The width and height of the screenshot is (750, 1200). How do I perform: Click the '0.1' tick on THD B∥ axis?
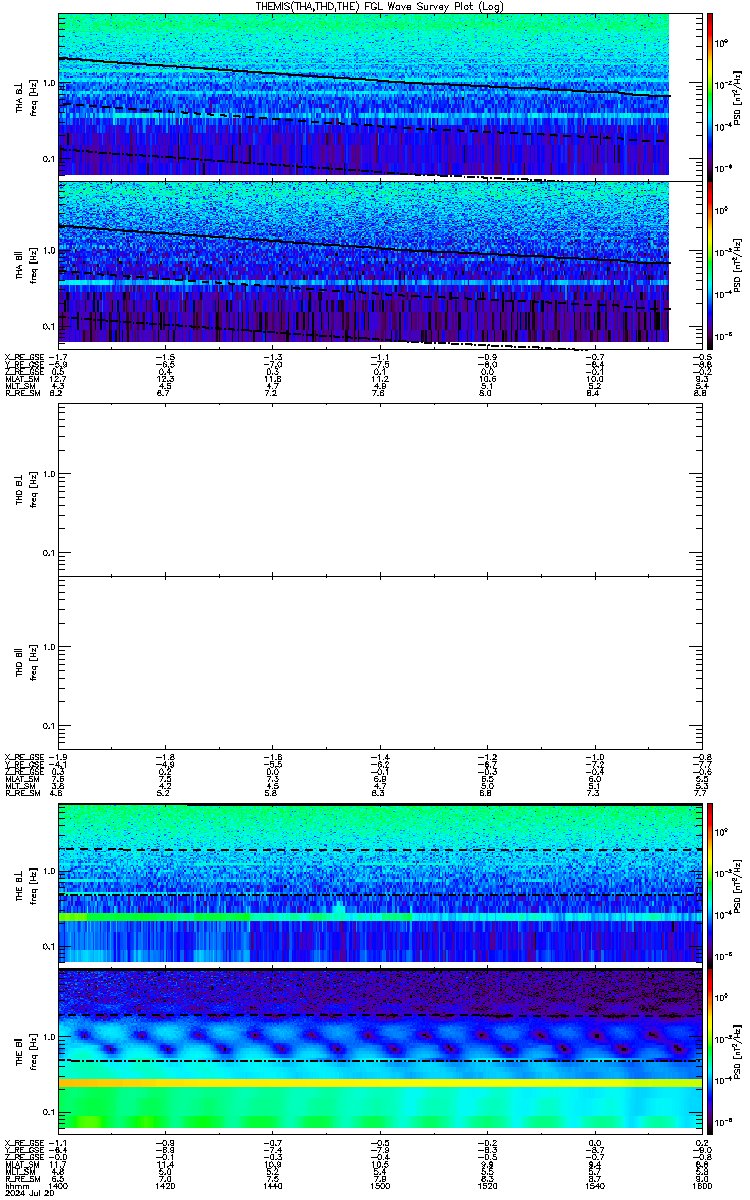pyautogui.click(x=49, y=725)
